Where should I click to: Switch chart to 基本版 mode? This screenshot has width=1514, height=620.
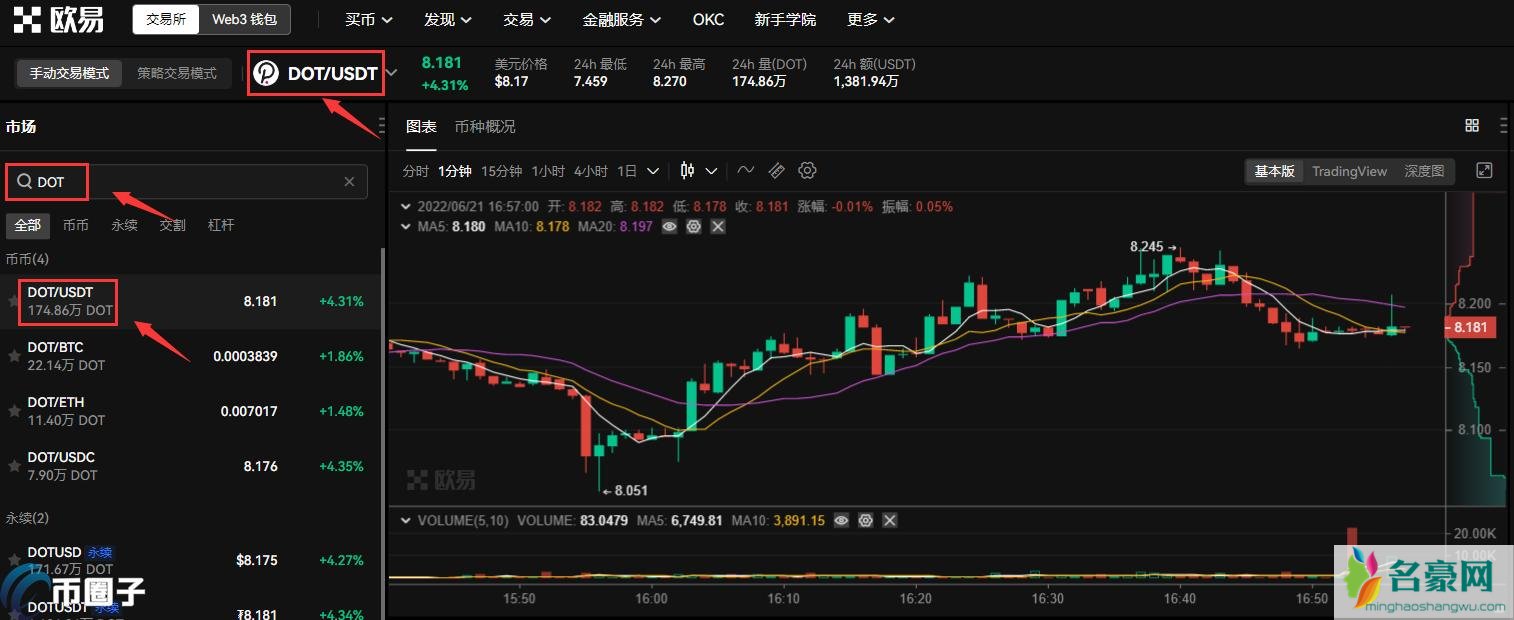pos(1274,171)
